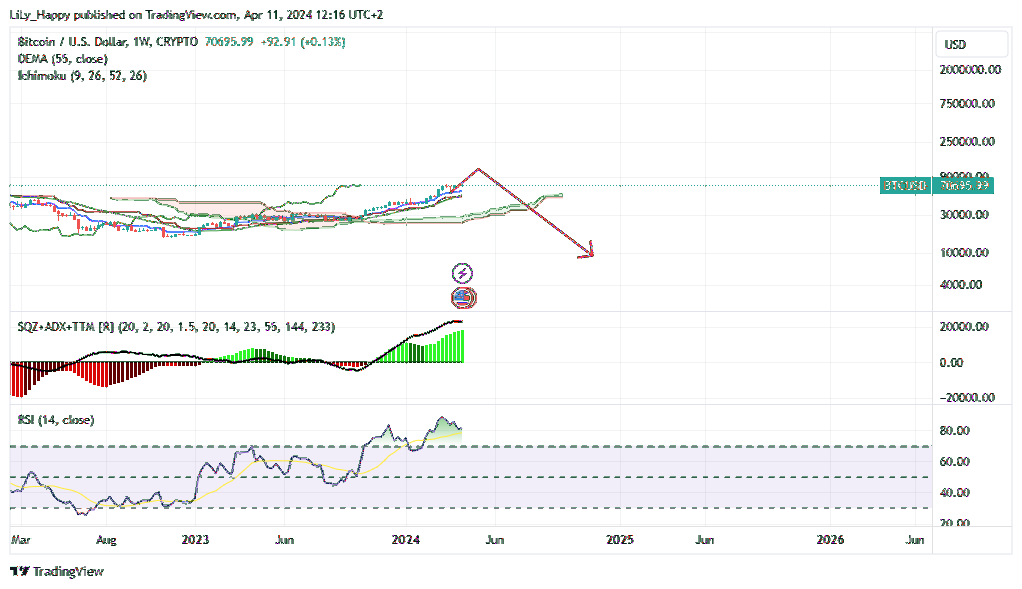Select the Ichimoku (9, 26, 52, 26) indicator label
Screen dimensions: 1022x589
[x=82, y=76]
